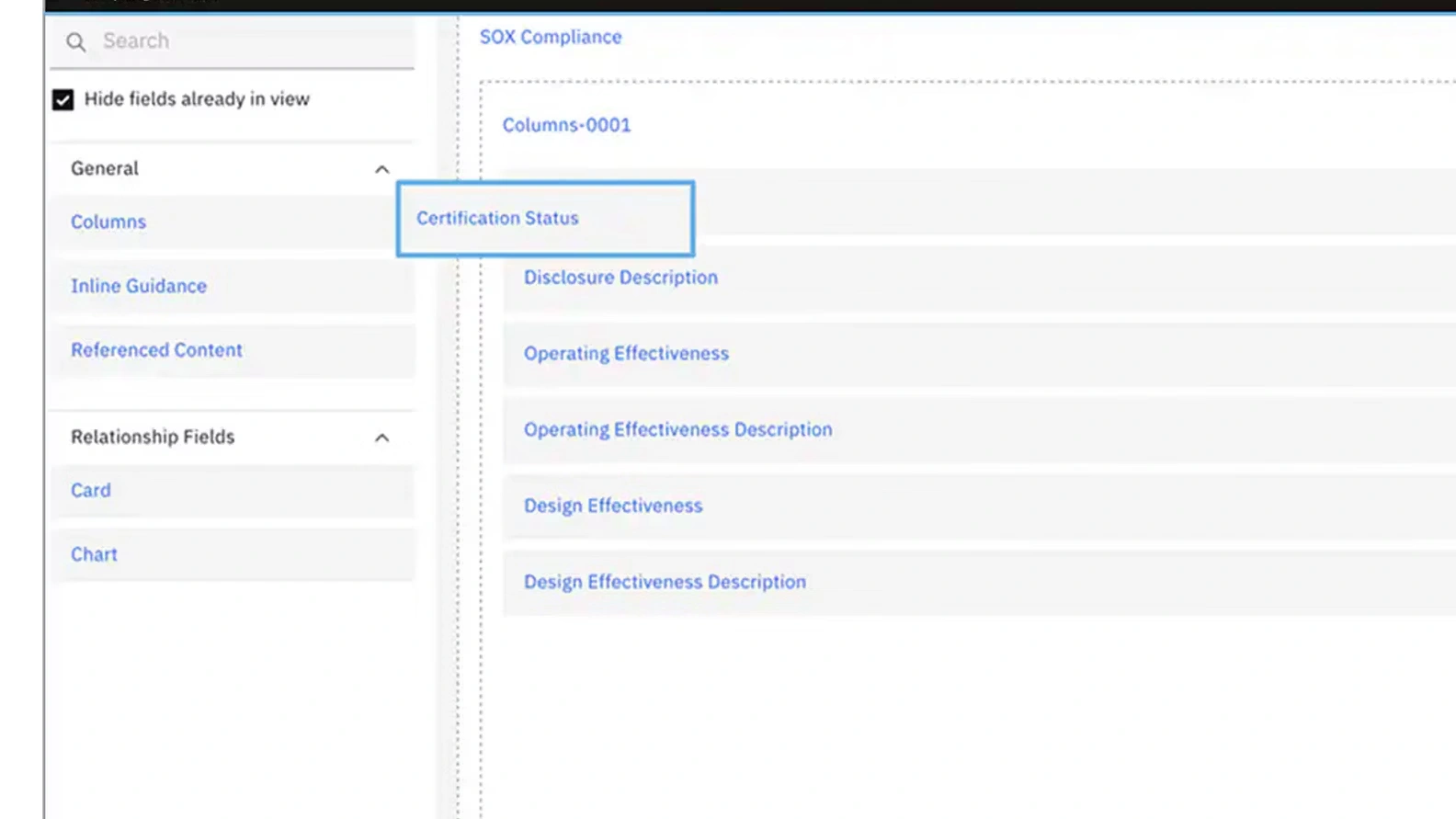This screenshot has width=1456, height=819.
Task: Click the search magnifier icon
Action: tap(76, 42)
